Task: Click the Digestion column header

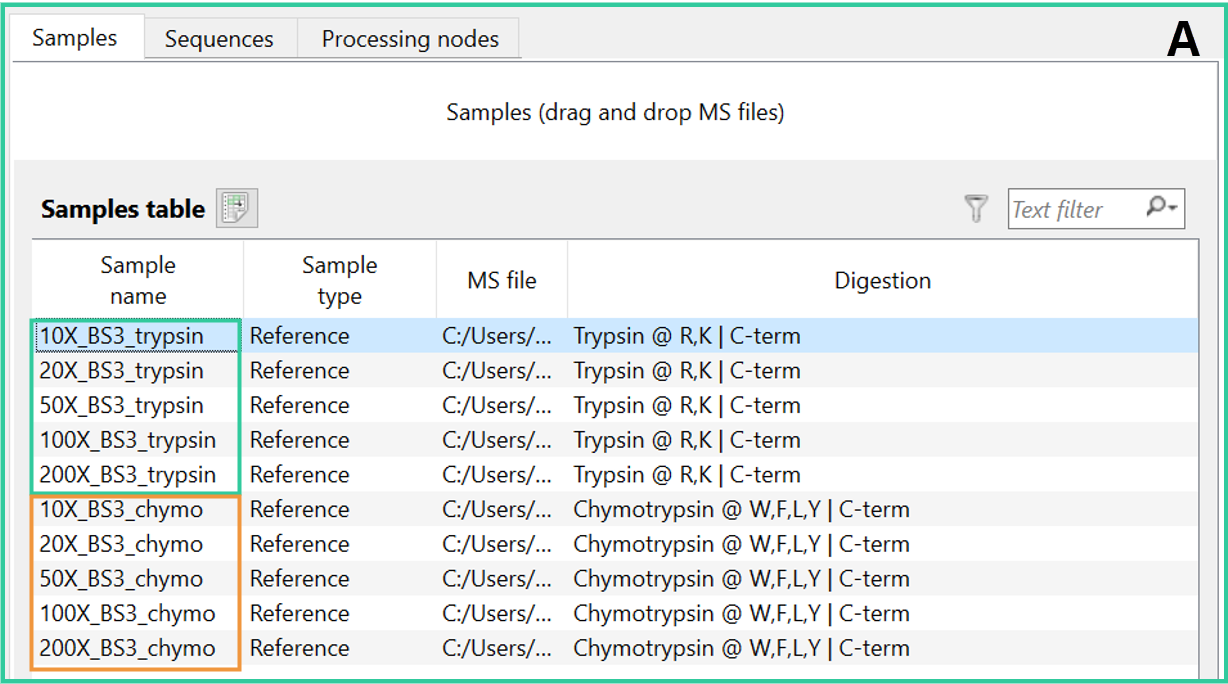Action: click(883, 281)
